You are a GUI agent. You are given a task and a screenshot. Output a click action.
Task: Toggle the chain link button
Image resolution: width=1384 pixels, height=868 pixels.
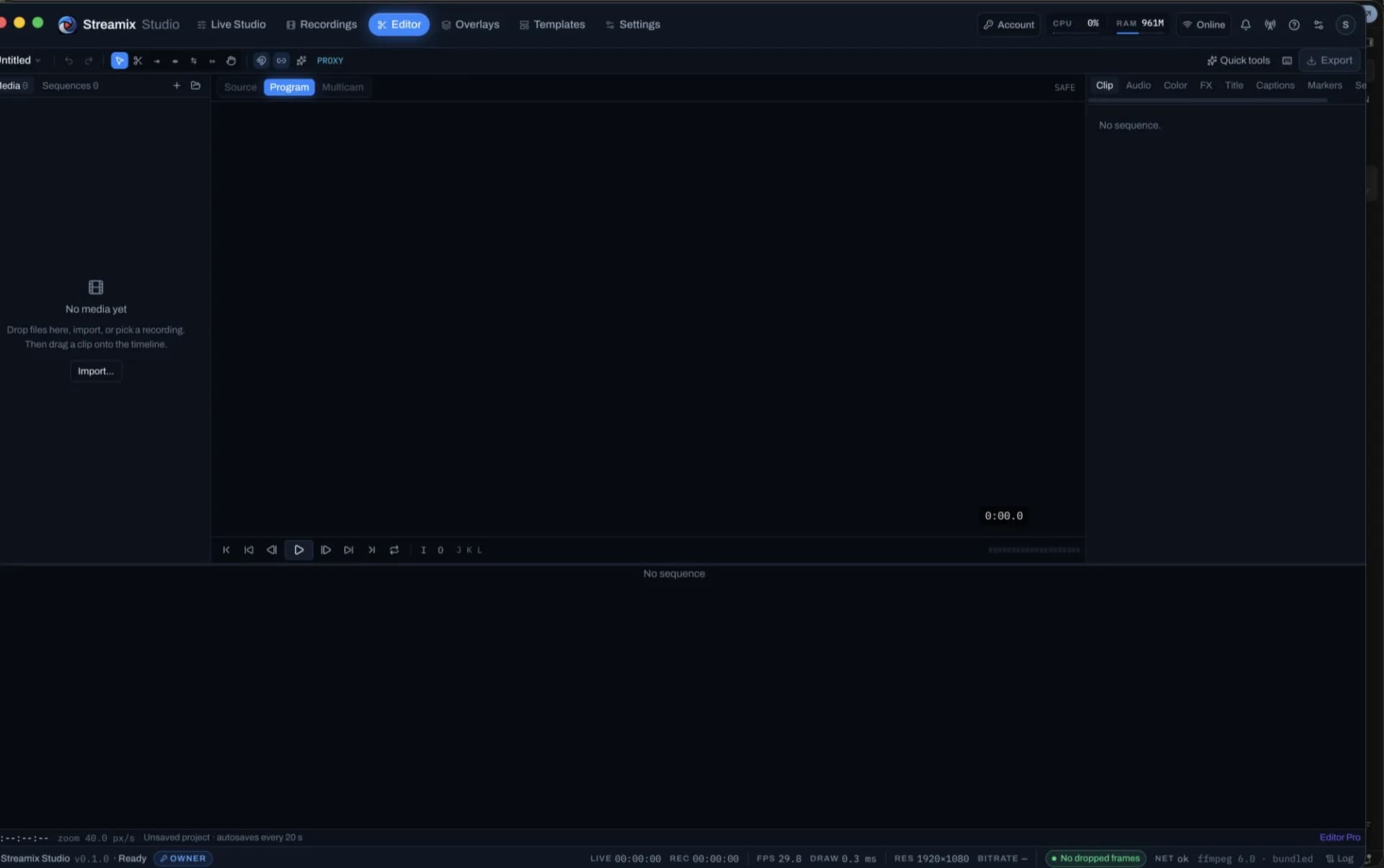(282, 61)
